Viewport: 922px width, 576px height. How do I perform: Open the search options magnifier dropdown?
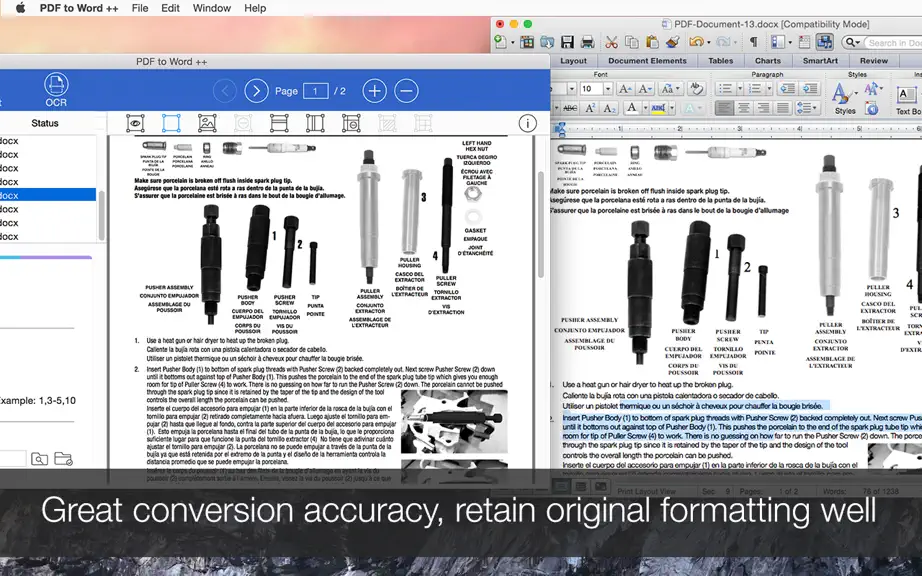coord(853,42)
